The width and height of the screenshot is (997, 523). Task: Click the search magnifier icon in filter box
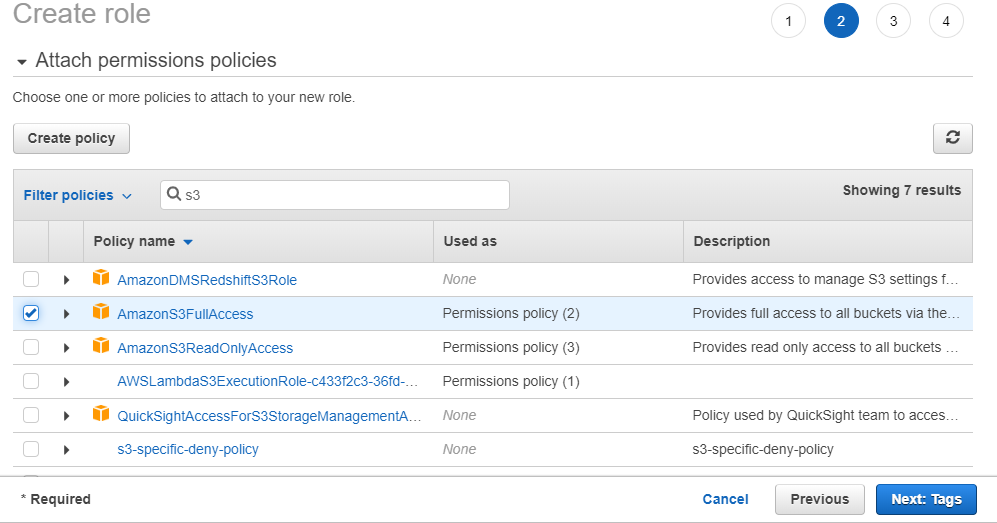(x=174, y=194)
